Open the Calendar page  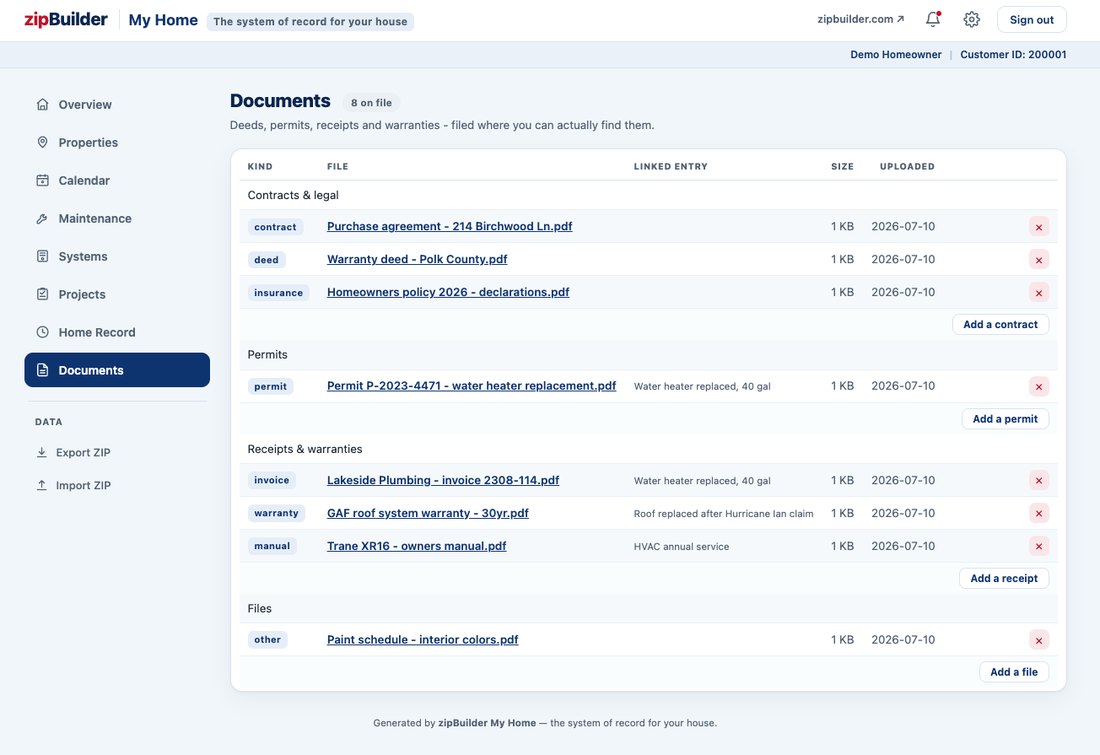coord(117,180)
